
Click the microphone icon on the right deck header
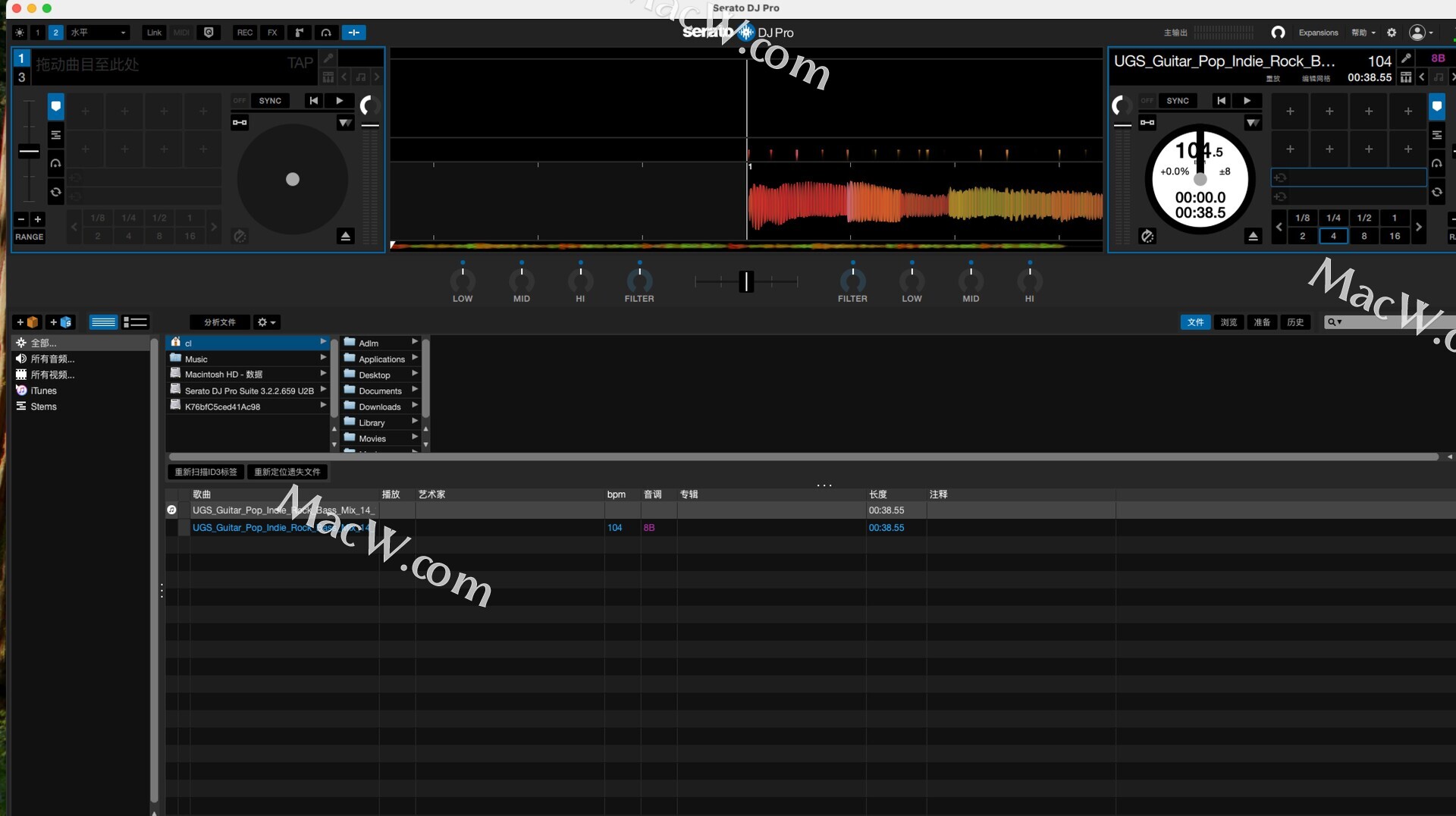click(x=1406, y=58)
